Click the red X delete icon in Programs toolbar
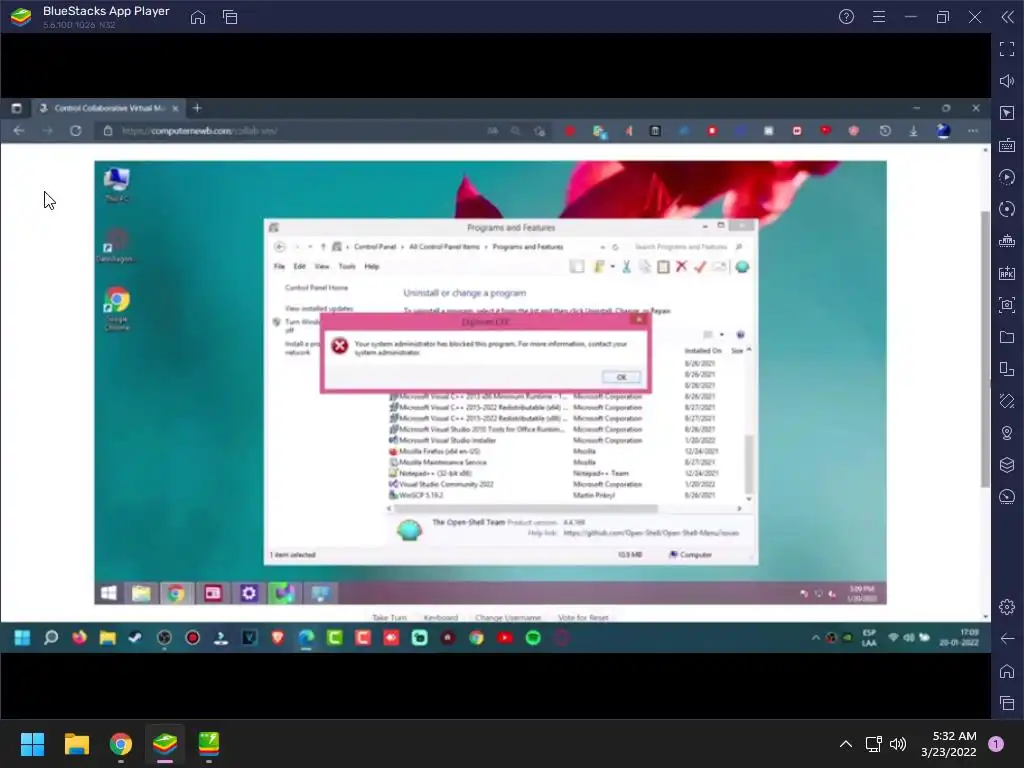The width and height of the screenshot is (1024, 768). pyautogui.click(x=681, y=266)
